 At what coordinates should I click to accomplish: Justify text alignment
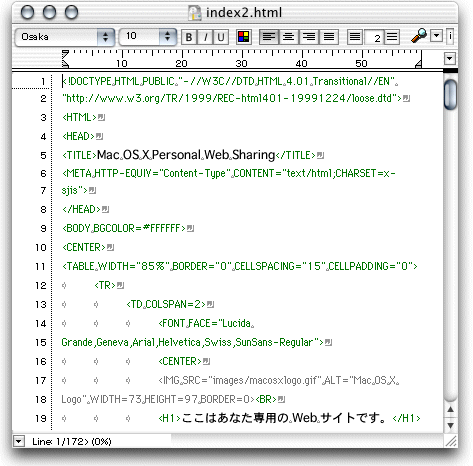click(329, 37)
